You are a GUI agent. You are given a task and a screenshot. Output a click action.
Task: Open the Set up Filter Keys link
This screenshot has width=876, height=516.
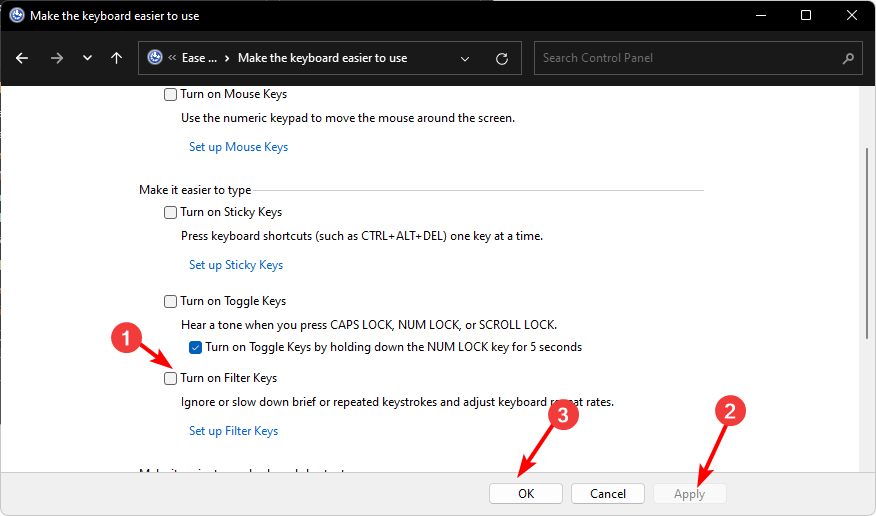click(233, 431)
